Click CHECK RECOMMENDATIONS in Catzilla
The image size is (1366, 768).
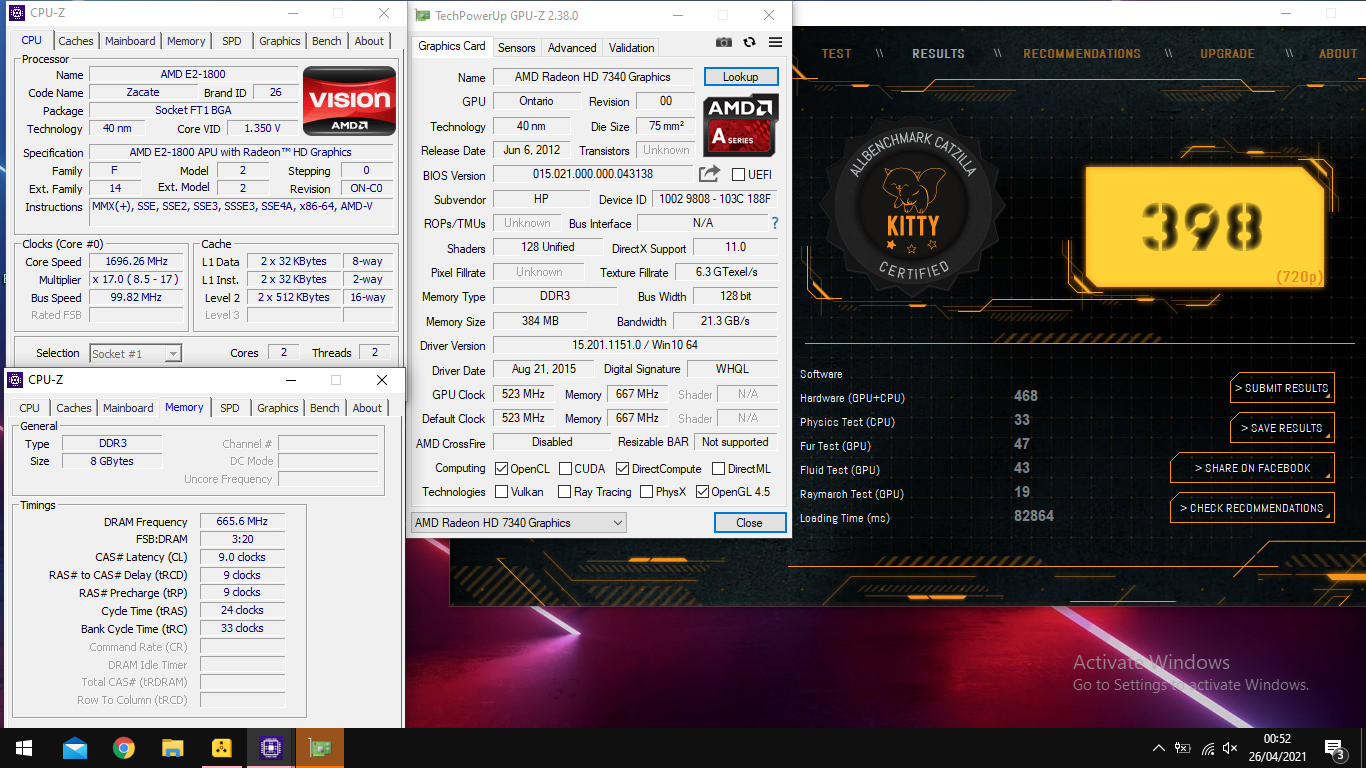pyautogui.click(x=1252, y=508)
